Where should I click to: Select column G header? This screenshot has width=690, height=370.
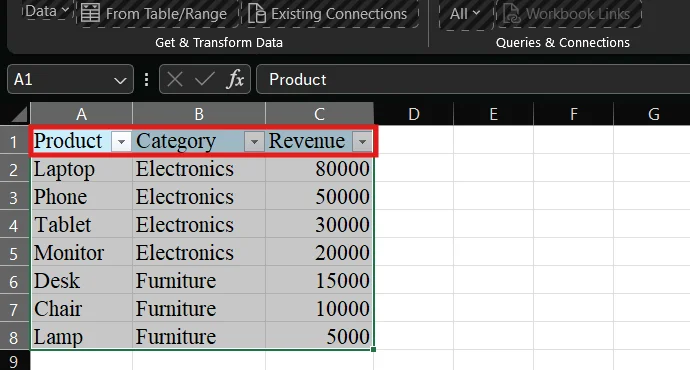653,114
